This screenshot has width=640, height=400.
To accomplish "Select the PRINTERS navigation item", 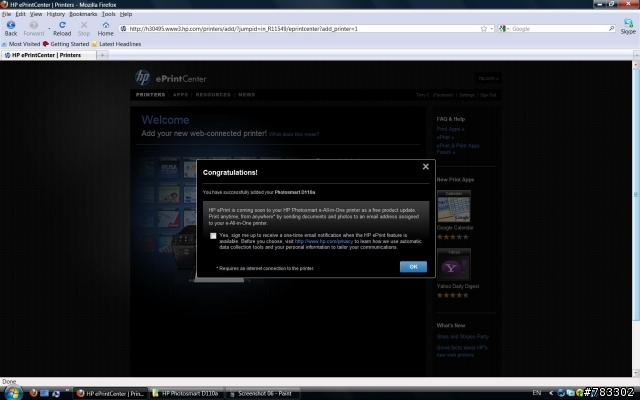I will (150, 95).
